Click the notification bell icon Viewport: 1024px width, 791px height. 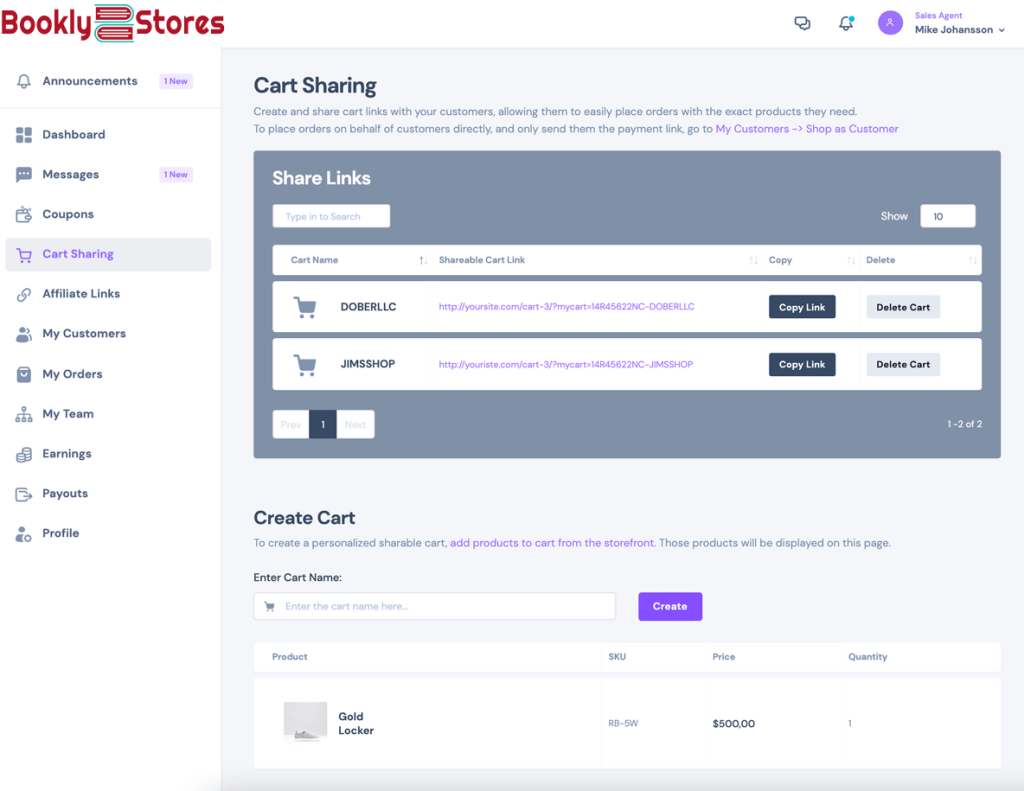point(846,23)
